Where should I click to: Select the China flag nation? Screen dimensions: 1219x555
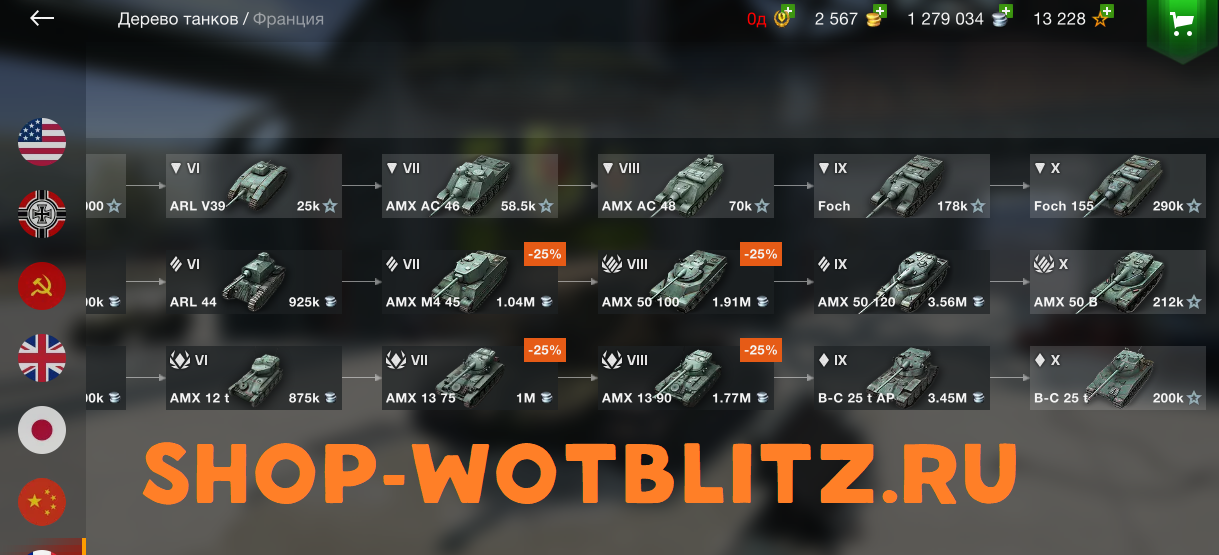(x=42, y=502)
